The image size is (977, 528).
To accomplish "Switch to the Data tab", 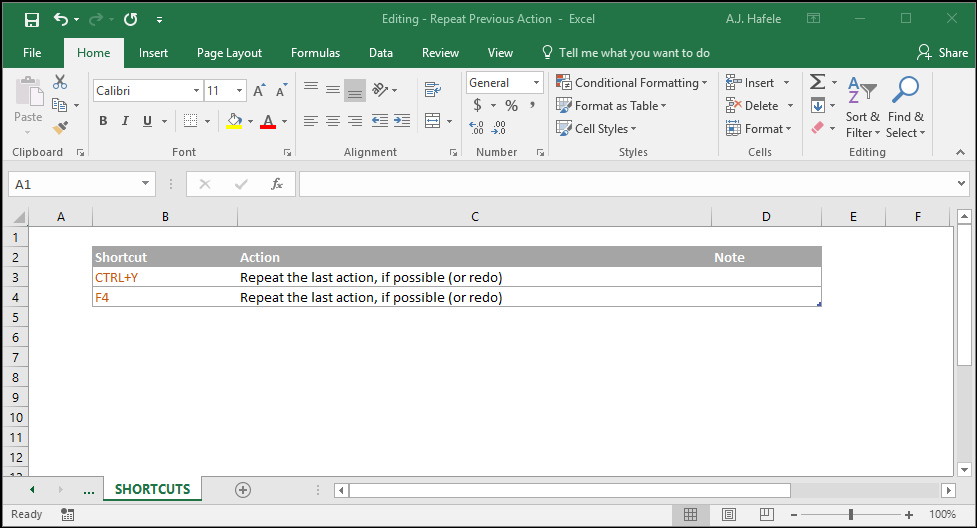I will point(381,53).
